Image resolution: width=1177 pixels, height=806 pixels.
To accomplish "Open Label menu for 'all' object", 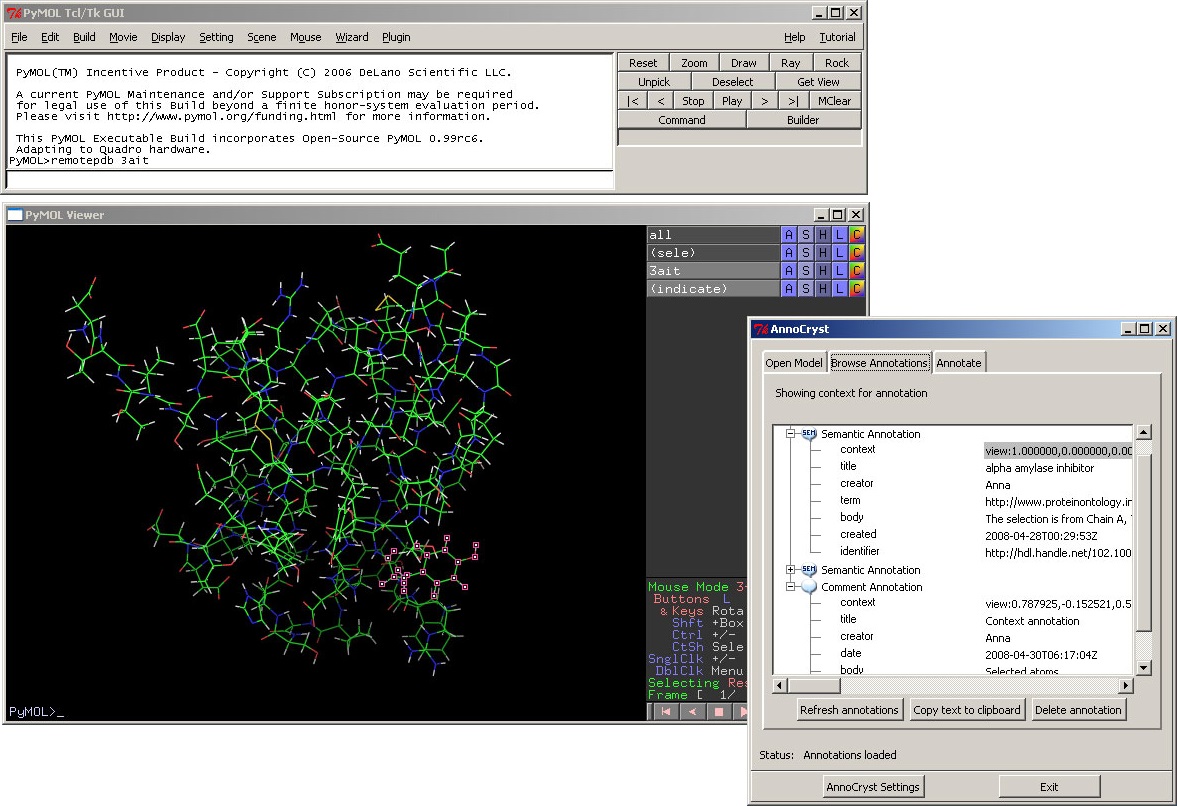I will click(839, 235).
